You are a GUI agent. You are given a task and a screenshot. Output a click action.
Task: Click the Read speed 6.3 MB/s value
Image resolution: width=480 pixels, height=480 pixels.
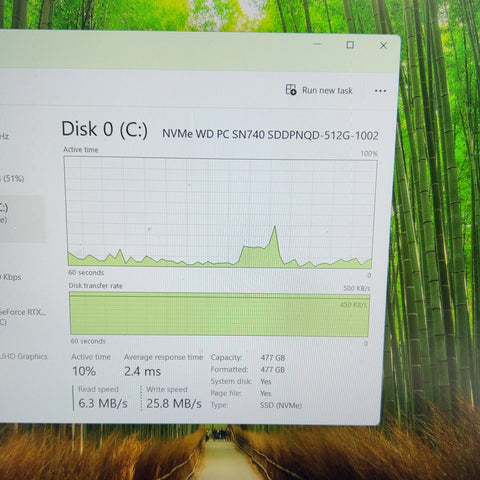coord(103,403)
